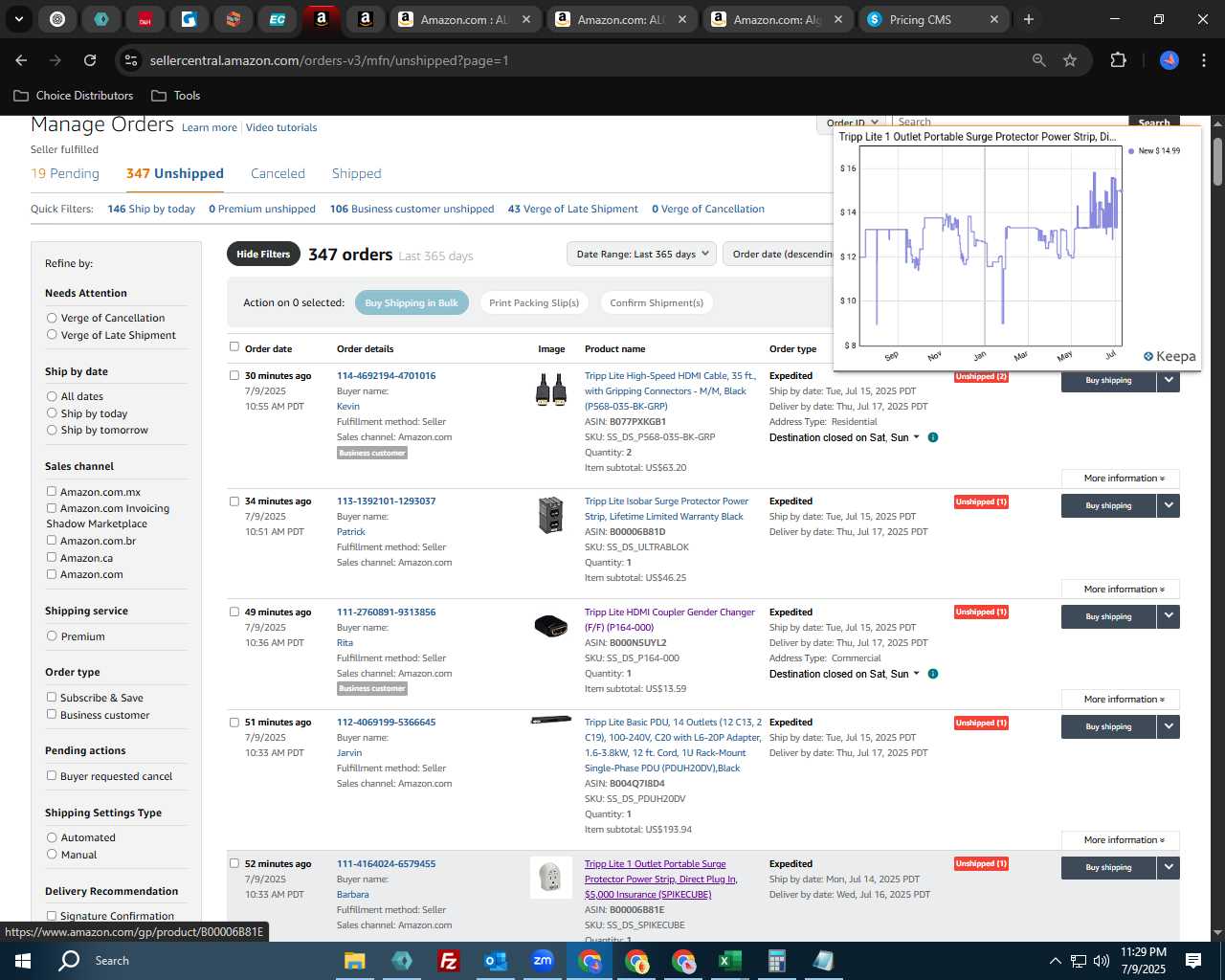The height and width of the screenshot is (980, 1225).
Task: Click the zoom magnifier icon in address bar
Action: point(1039,60)
